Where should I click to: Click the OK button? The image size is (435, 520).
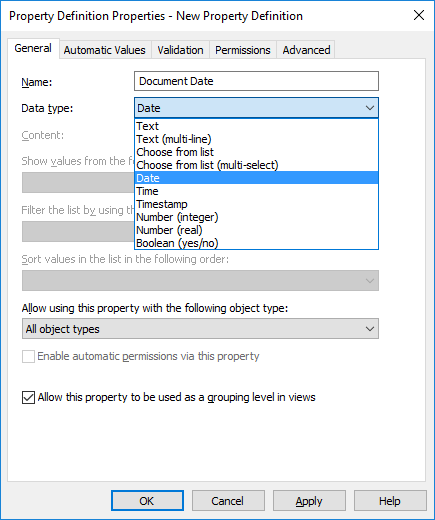[x=147, y=501]
